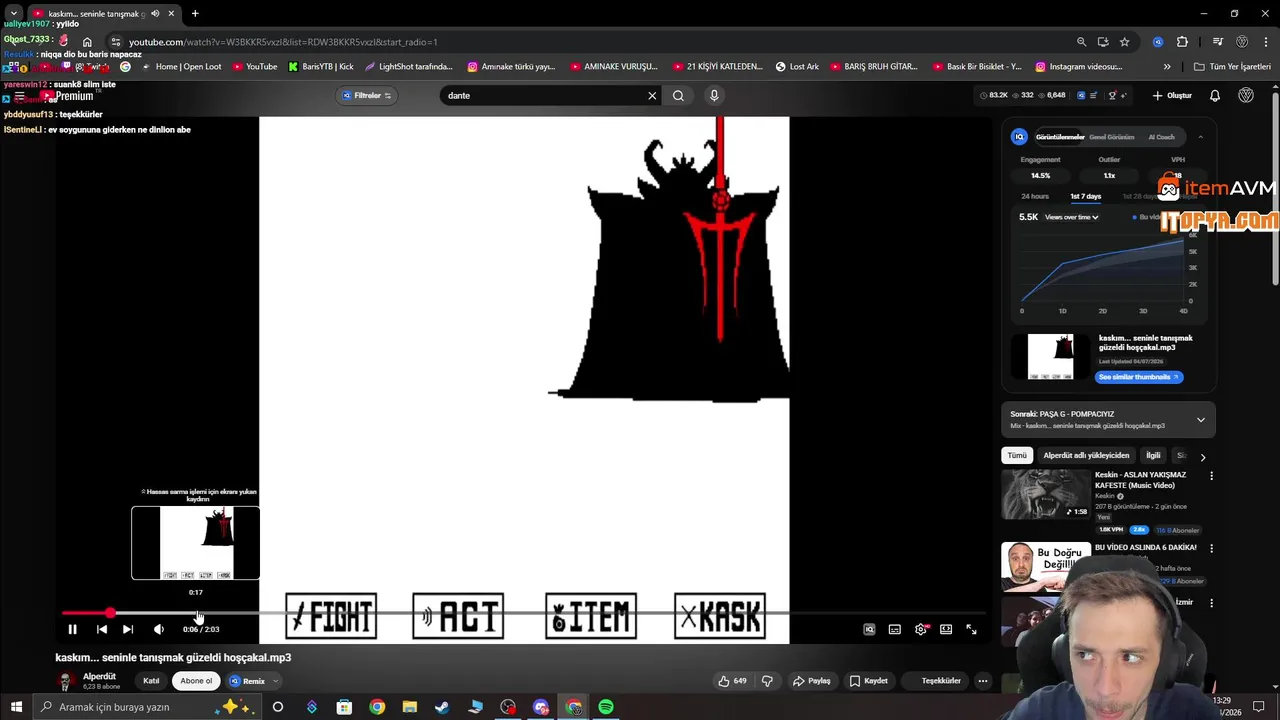Open browser extensions puzzle icon
The height and width of the screenshot is (720, 1280).
[1182, 42]
